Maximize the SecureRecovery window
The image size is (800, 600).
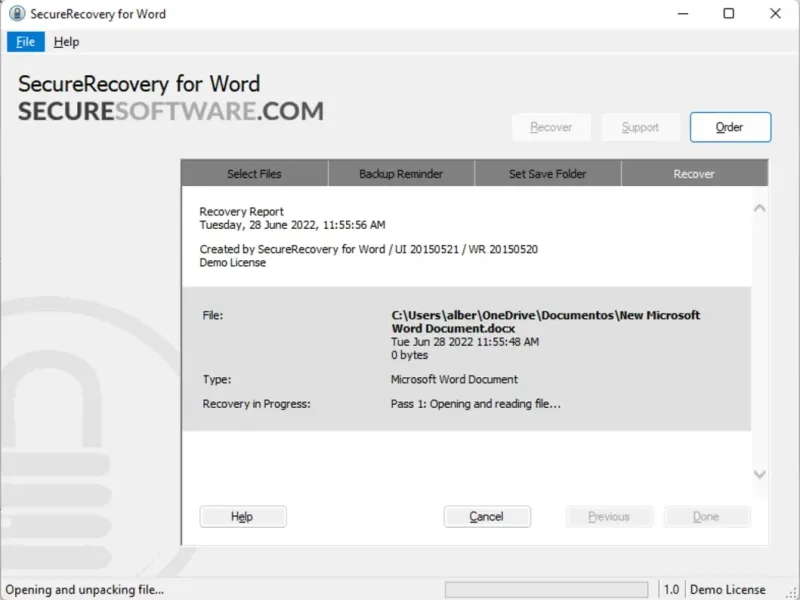click(729, 14)
